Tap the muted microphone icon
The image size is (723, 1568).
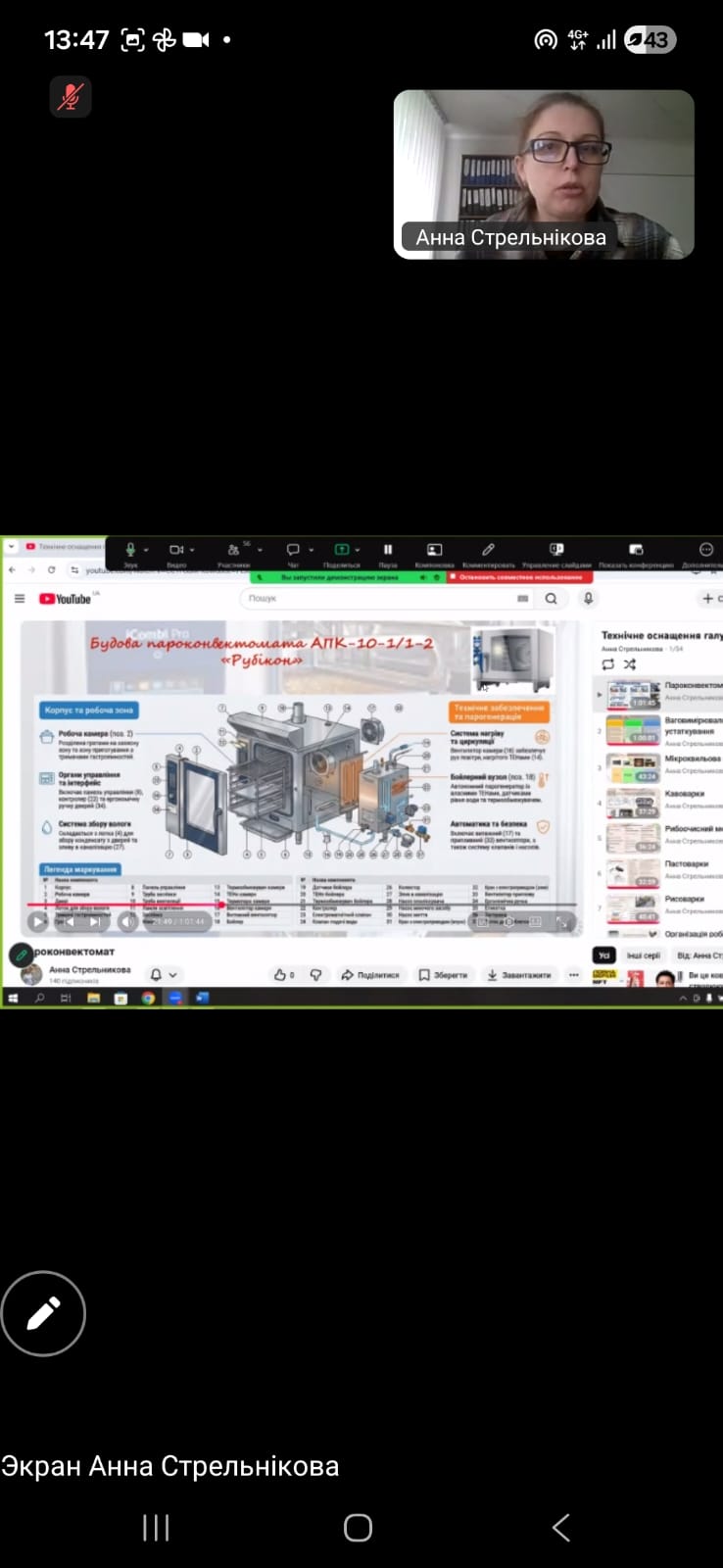[70, 97]
